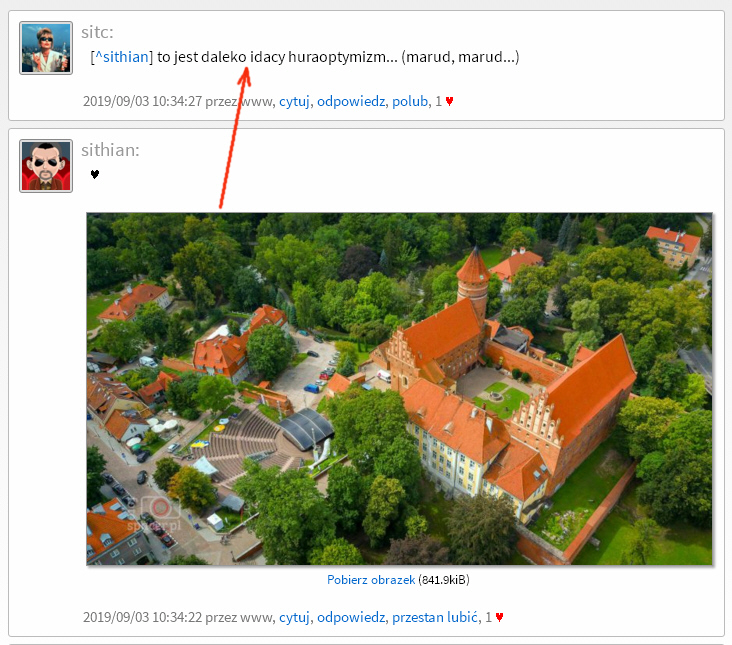Click the text "to jest daleko idacy huraoptymizm..."
The image size is (732, 645).
(277, 57)
